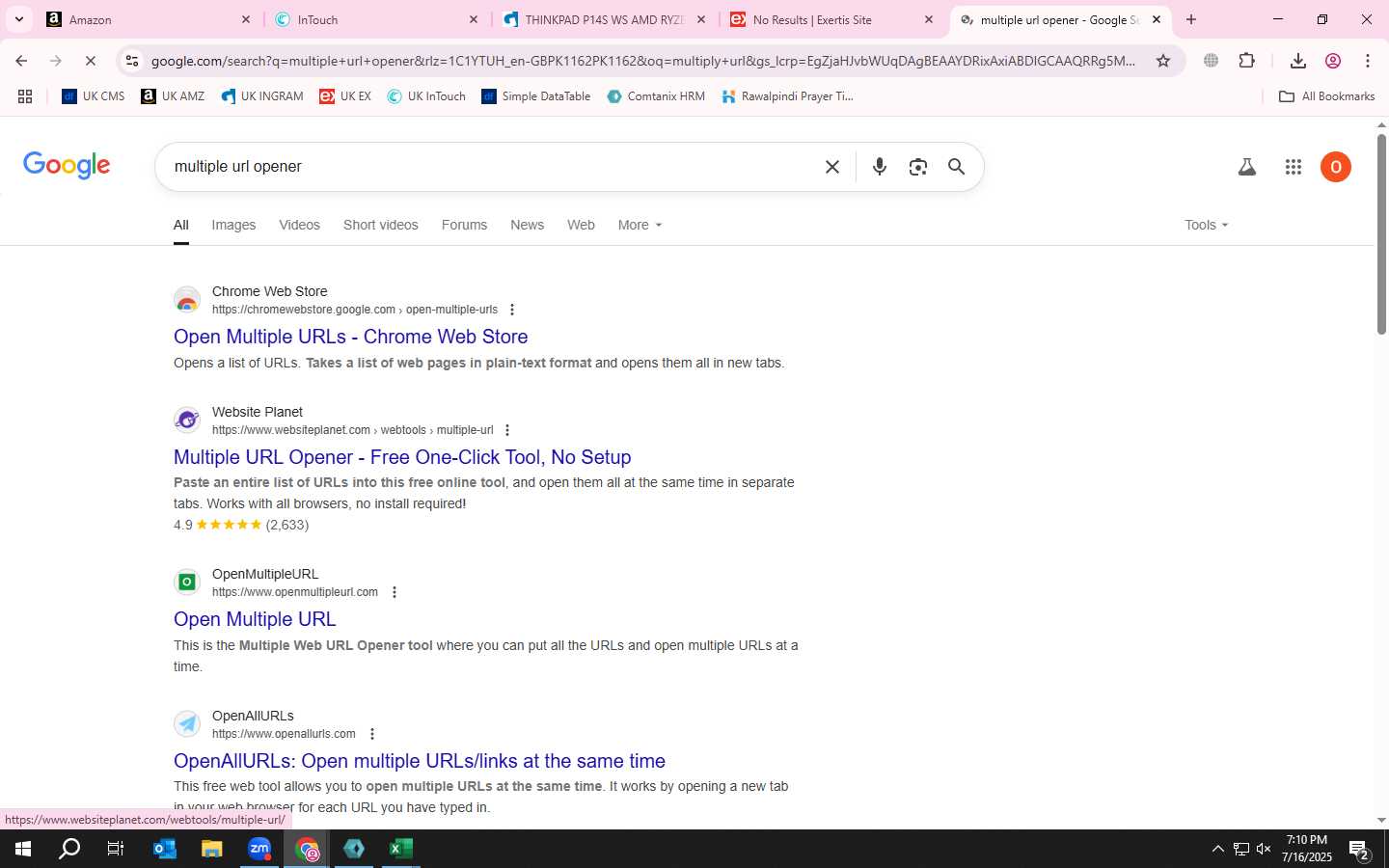
Task: Open the tab search dropdown arrow
Action: 18,19
